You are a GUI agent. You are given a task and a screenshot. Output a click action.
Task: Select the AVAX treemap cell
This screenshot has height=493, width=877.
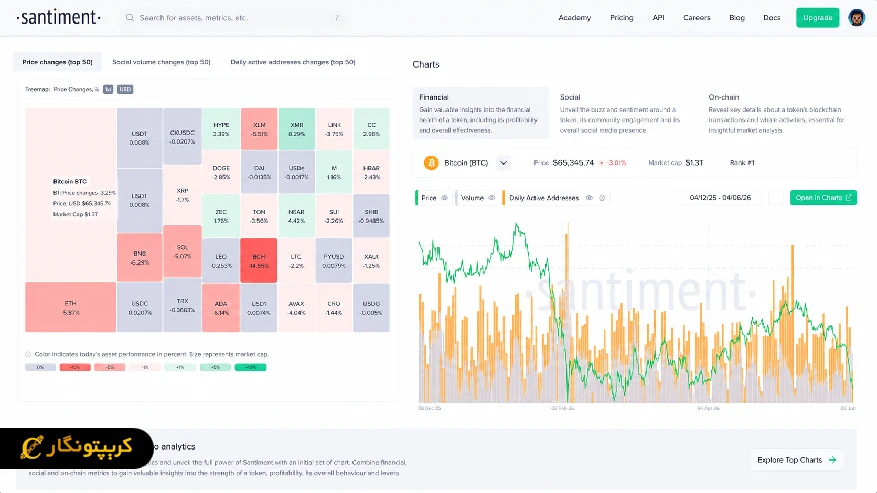coord(296,308)
